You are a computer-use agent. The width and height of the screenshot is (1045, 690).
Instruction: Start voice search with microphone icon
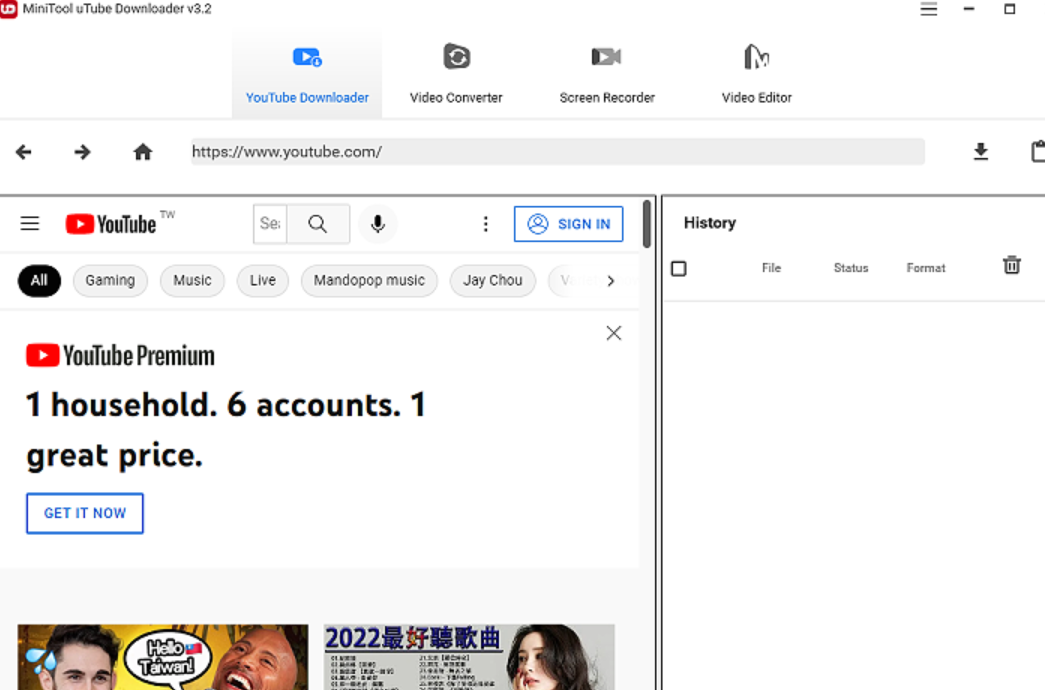point(378,224)
